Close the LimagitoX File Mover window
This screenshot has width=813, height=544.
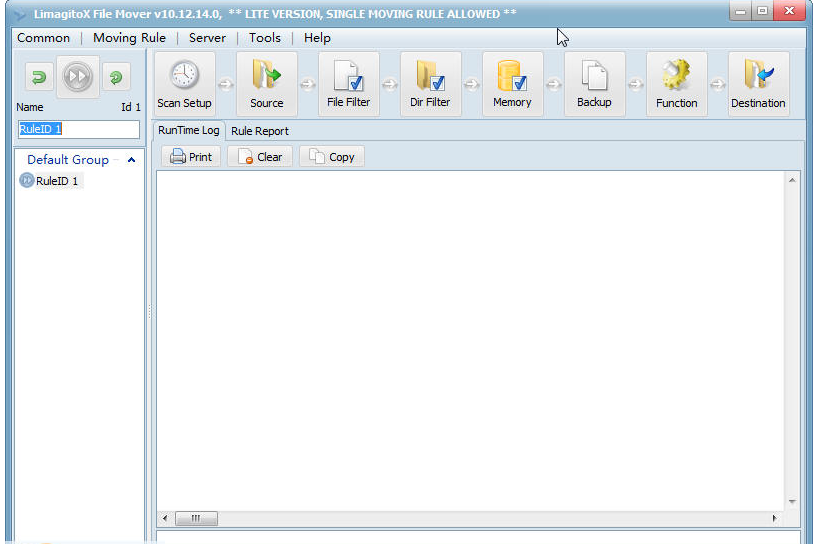tap(789, 11)
